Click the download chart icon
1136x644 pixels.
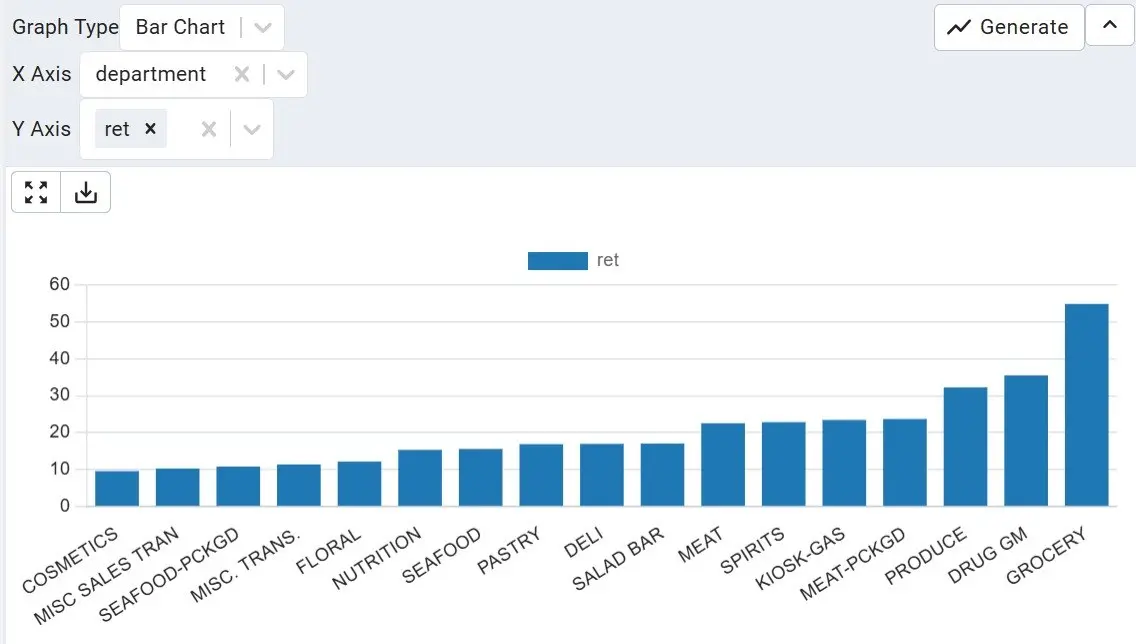point(86,193)
